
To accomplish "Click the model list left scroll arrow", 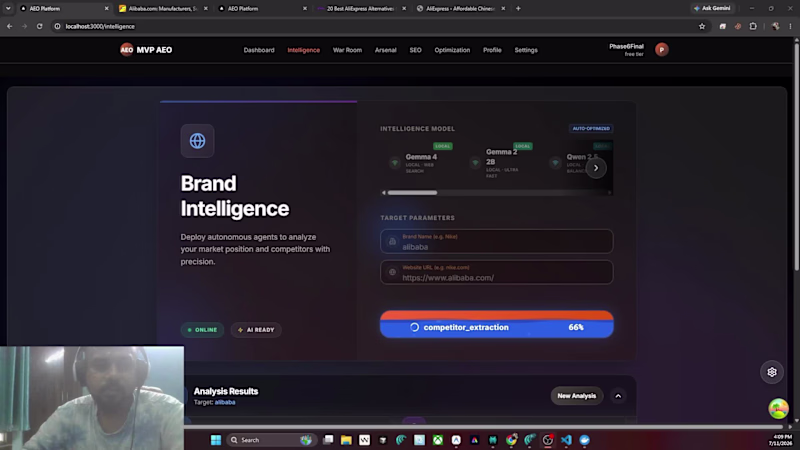I will click(x=384, y=193).
